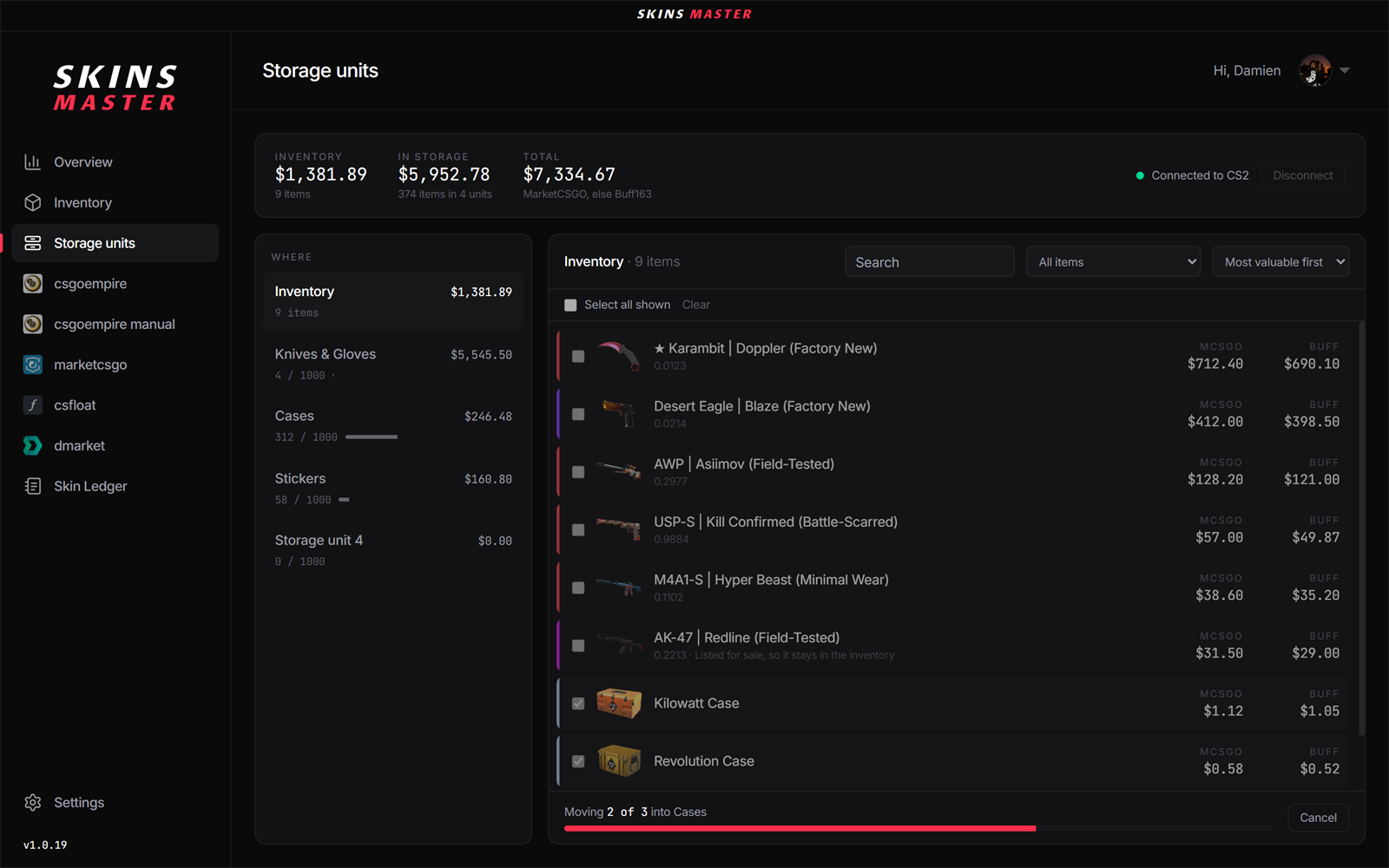Click the csgoempire manual coin icon
1389x868 pixels.
33,325
